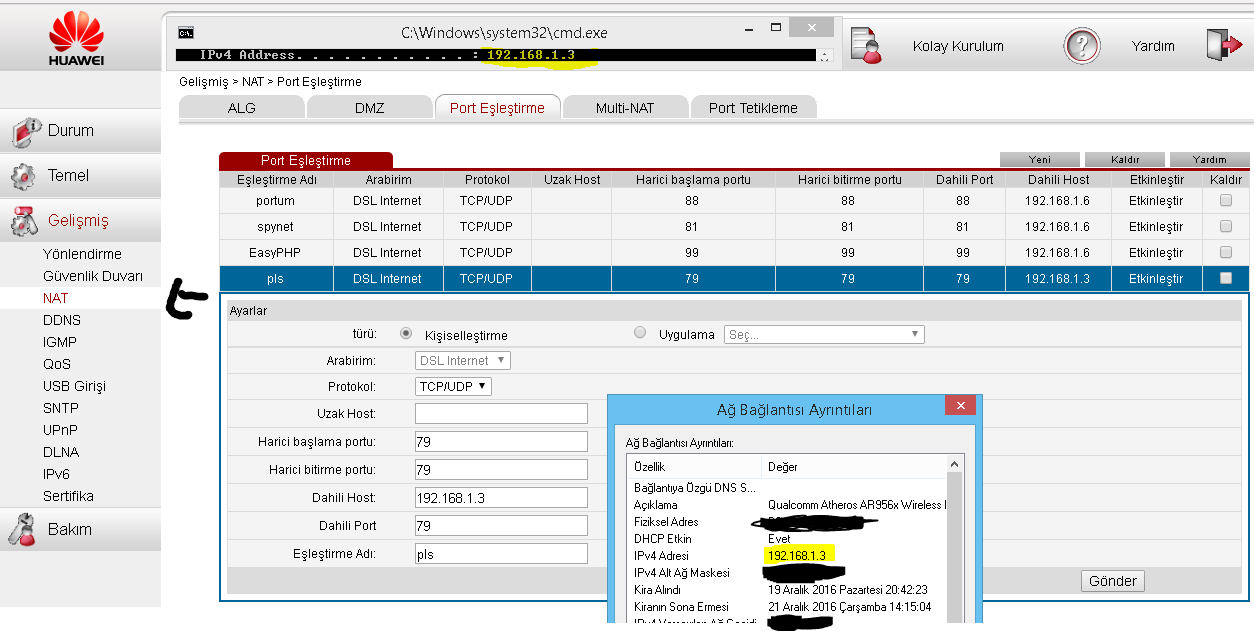The image size is (1254, 631).
Task: Click the IPv4 Adresi row in details
Action: pyautogui.click(x=787, y=556)
